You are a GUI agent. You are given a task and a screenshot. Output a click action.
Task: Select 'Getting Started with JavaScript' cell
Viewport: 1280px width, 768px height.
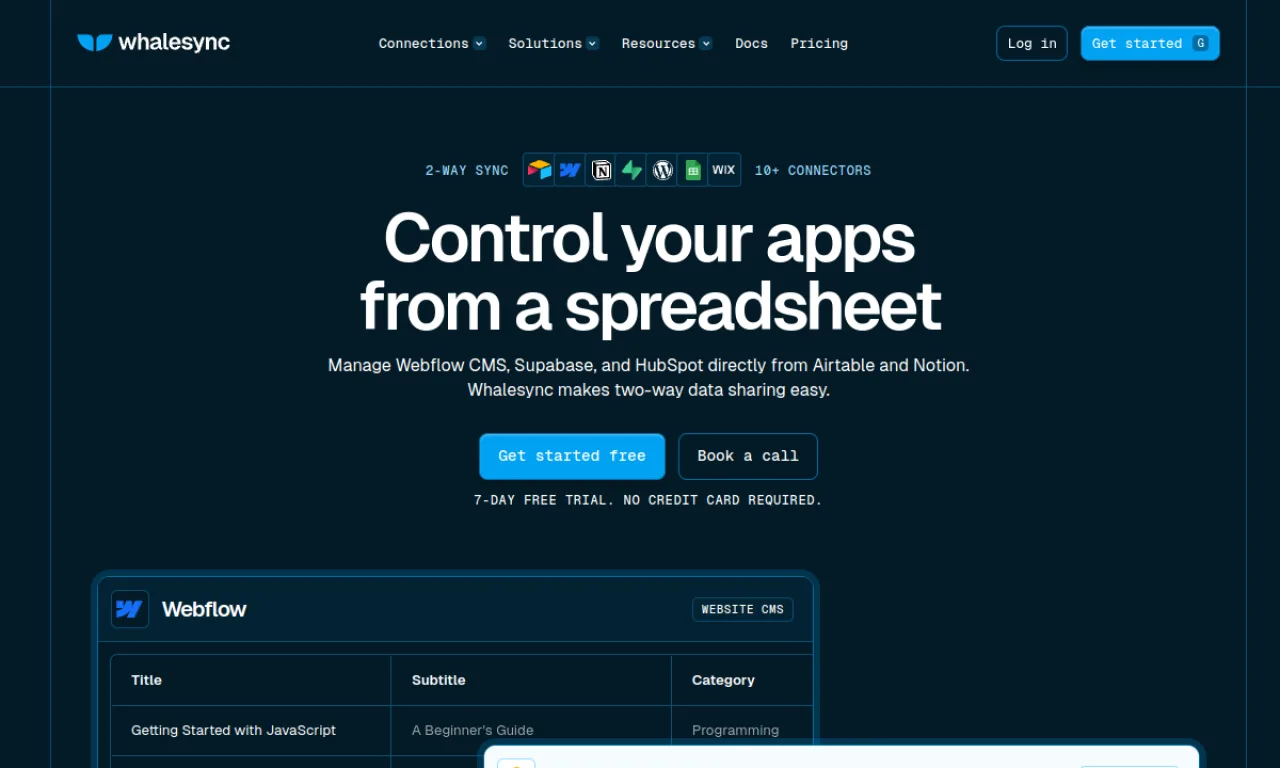[250, 730]
